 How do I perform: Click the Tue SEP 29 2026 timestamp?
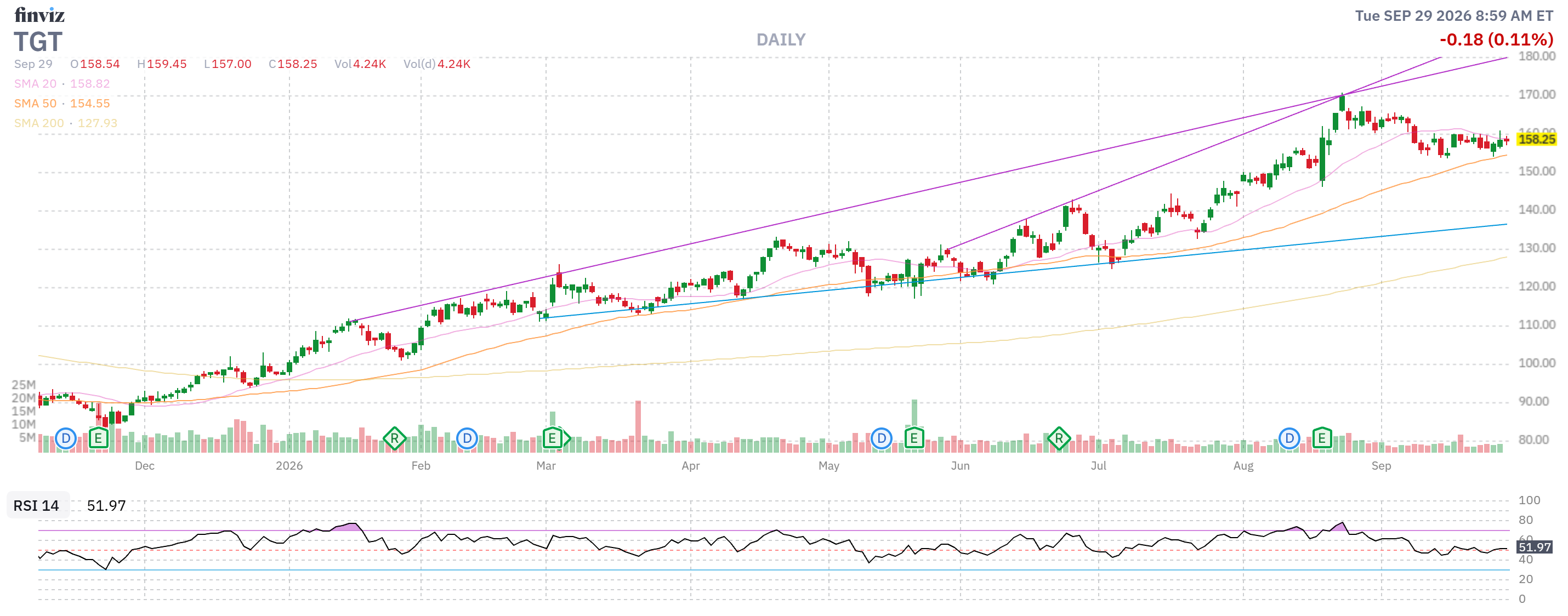click(1454, 16)
